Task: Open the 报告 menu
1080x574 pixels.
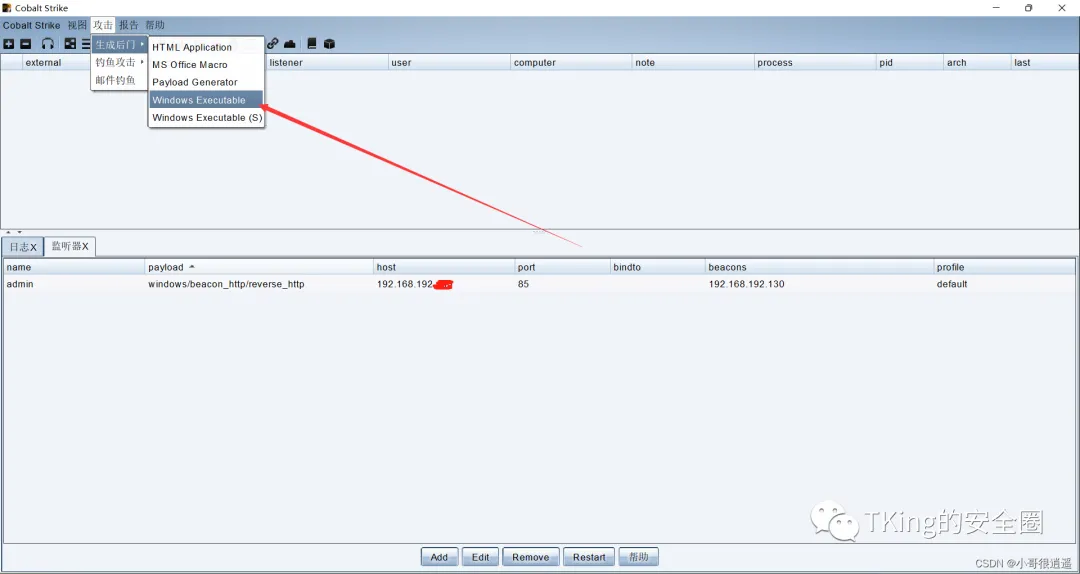Action: click(x=129, y=25)
